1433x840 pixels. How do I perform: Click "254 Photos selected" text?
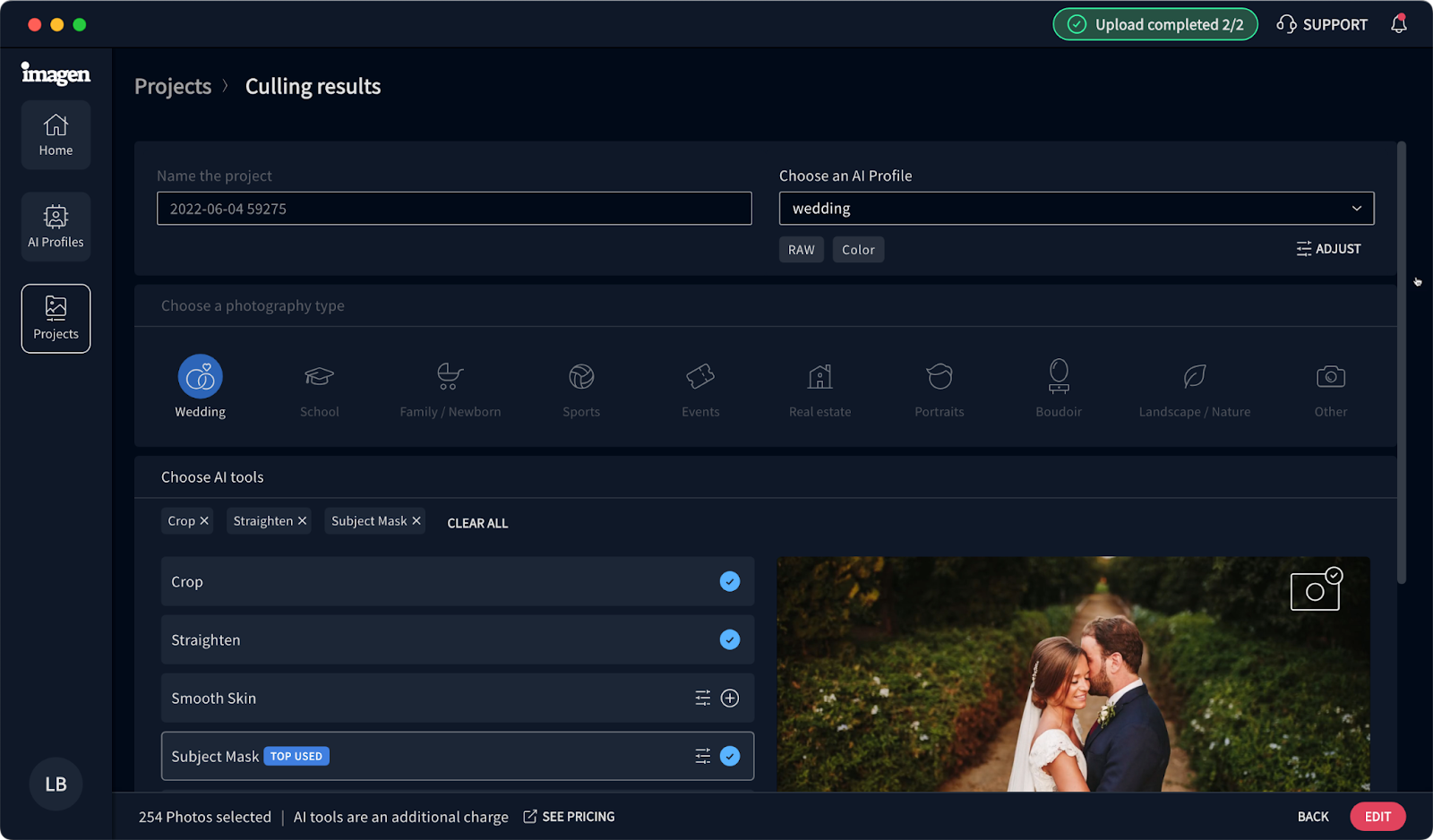(x=205, y=817)
